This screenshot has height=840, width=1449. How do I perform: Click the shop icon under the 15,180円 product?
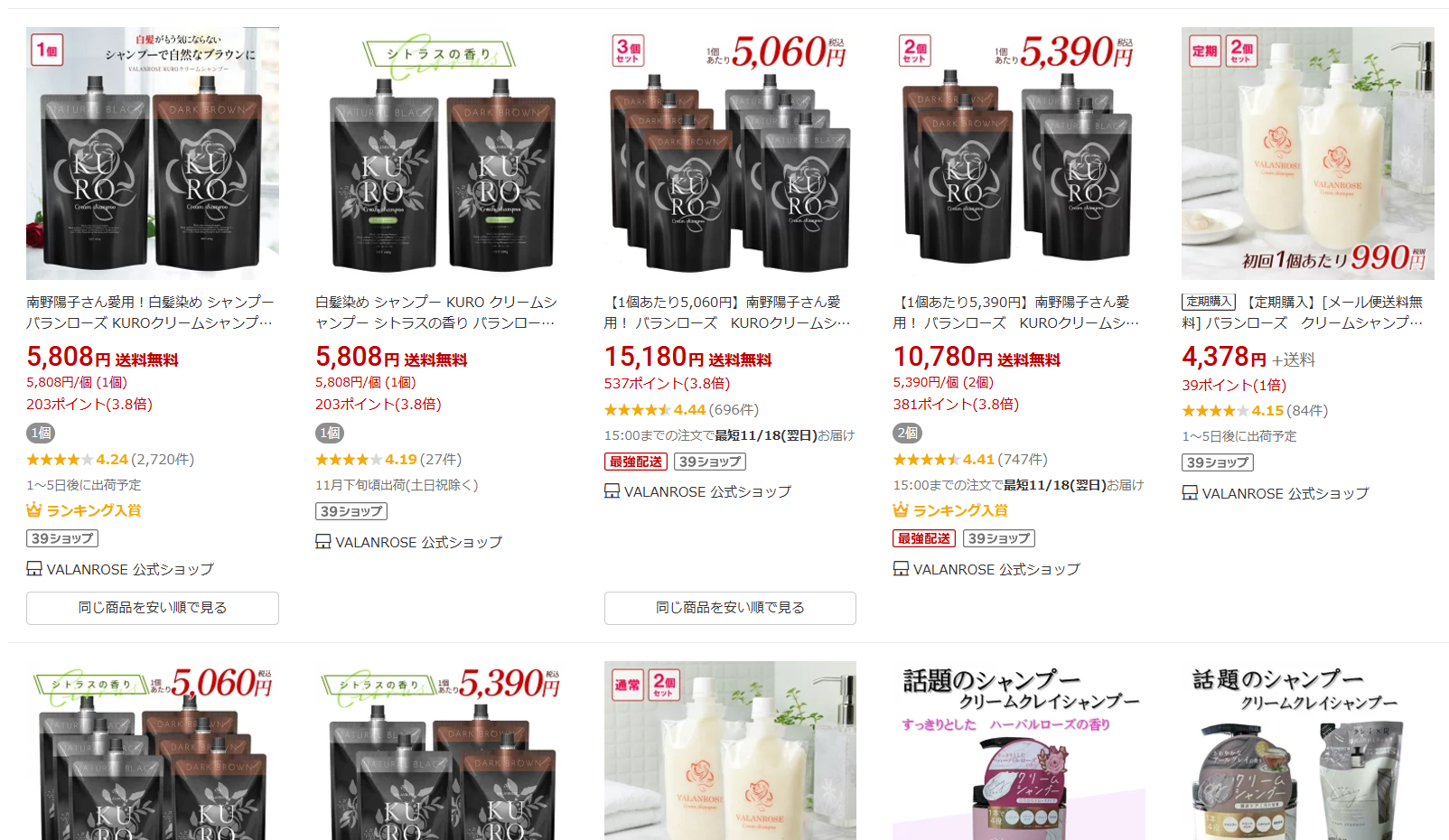tap(612, 491)
